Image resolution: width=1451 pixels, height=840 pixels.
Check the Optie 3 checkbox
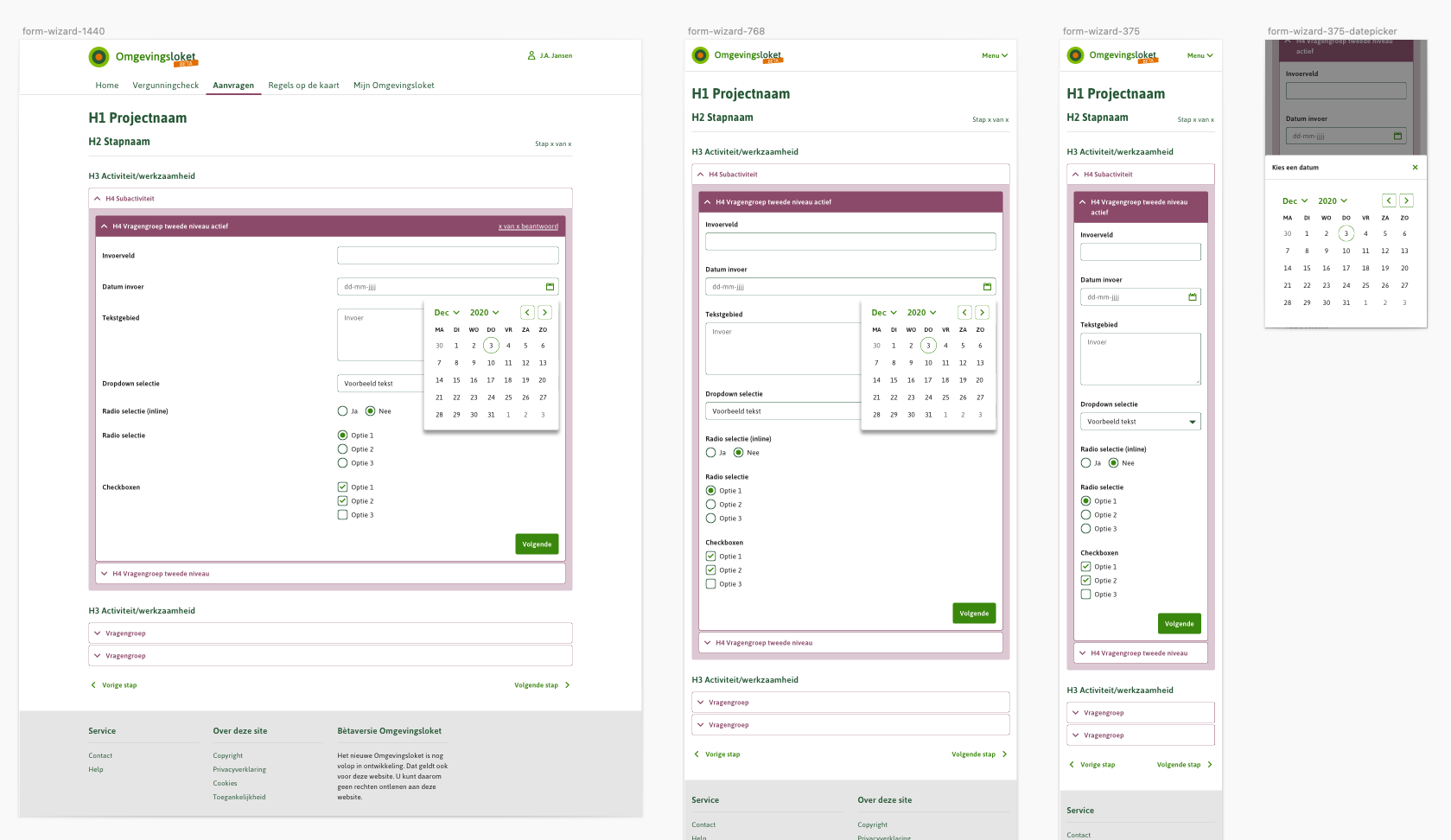[x=342, y=514]
